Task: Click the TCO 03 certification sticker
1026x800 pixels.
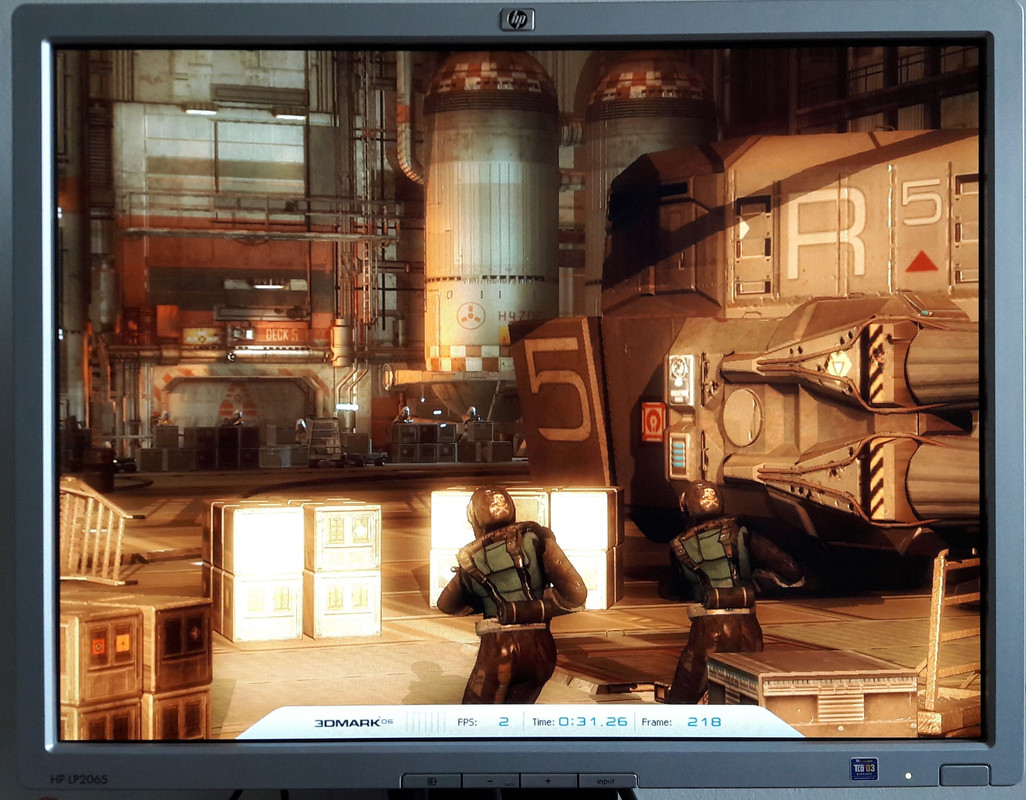Action: 864,769
